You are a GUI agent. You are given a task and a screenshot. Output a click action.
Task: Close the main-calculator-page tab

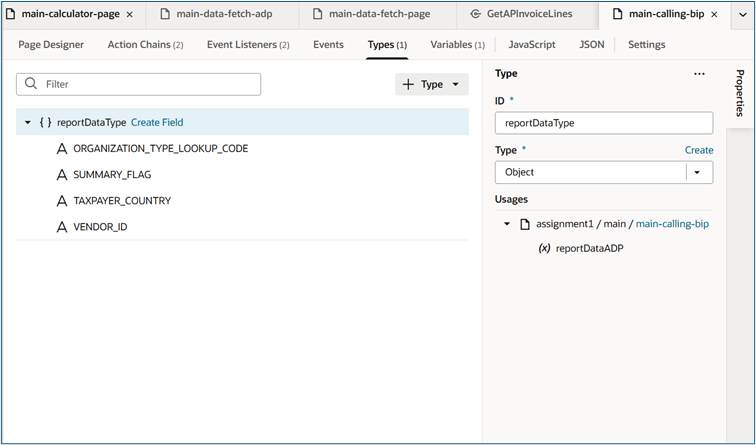click(130, 15)
